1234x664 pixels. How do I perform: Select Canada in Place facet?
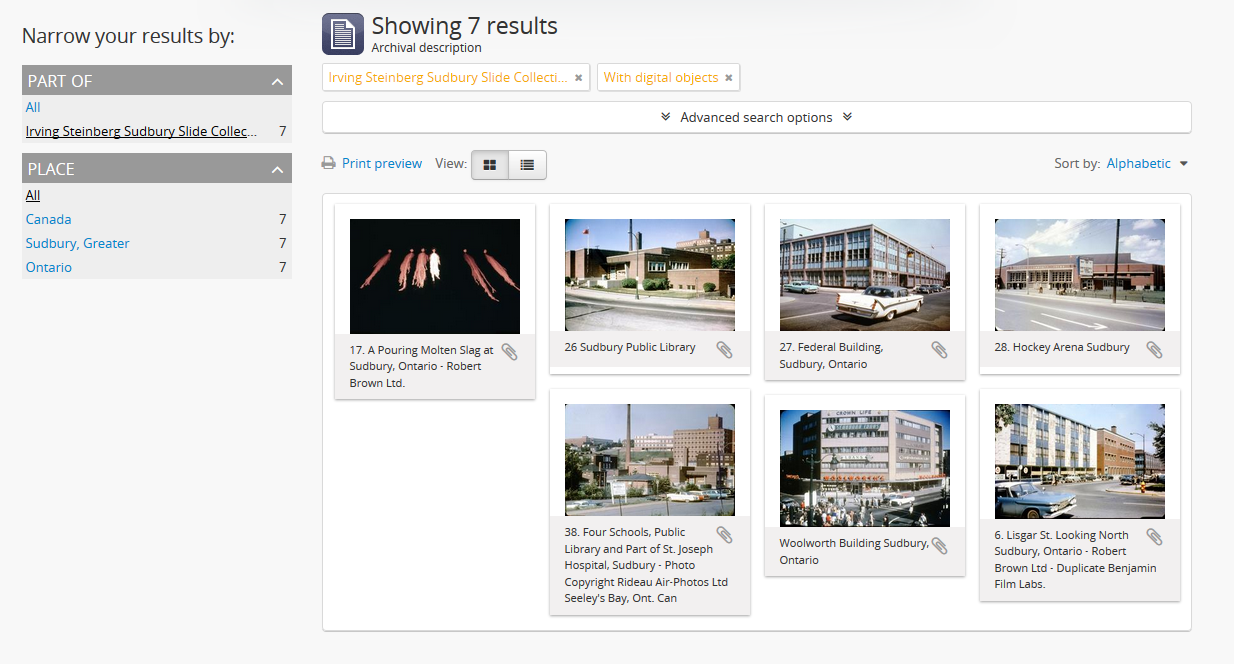click(x=48, y=219)
